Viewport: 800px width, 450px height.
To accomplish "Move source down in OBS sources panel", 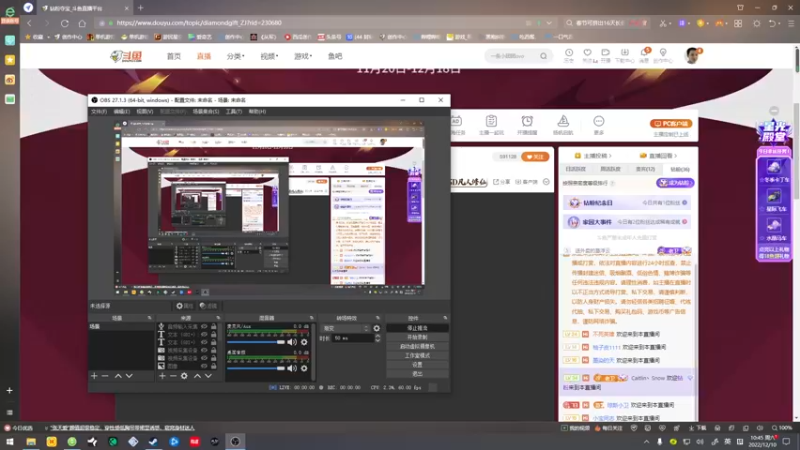I will click(x=208, y=376).
